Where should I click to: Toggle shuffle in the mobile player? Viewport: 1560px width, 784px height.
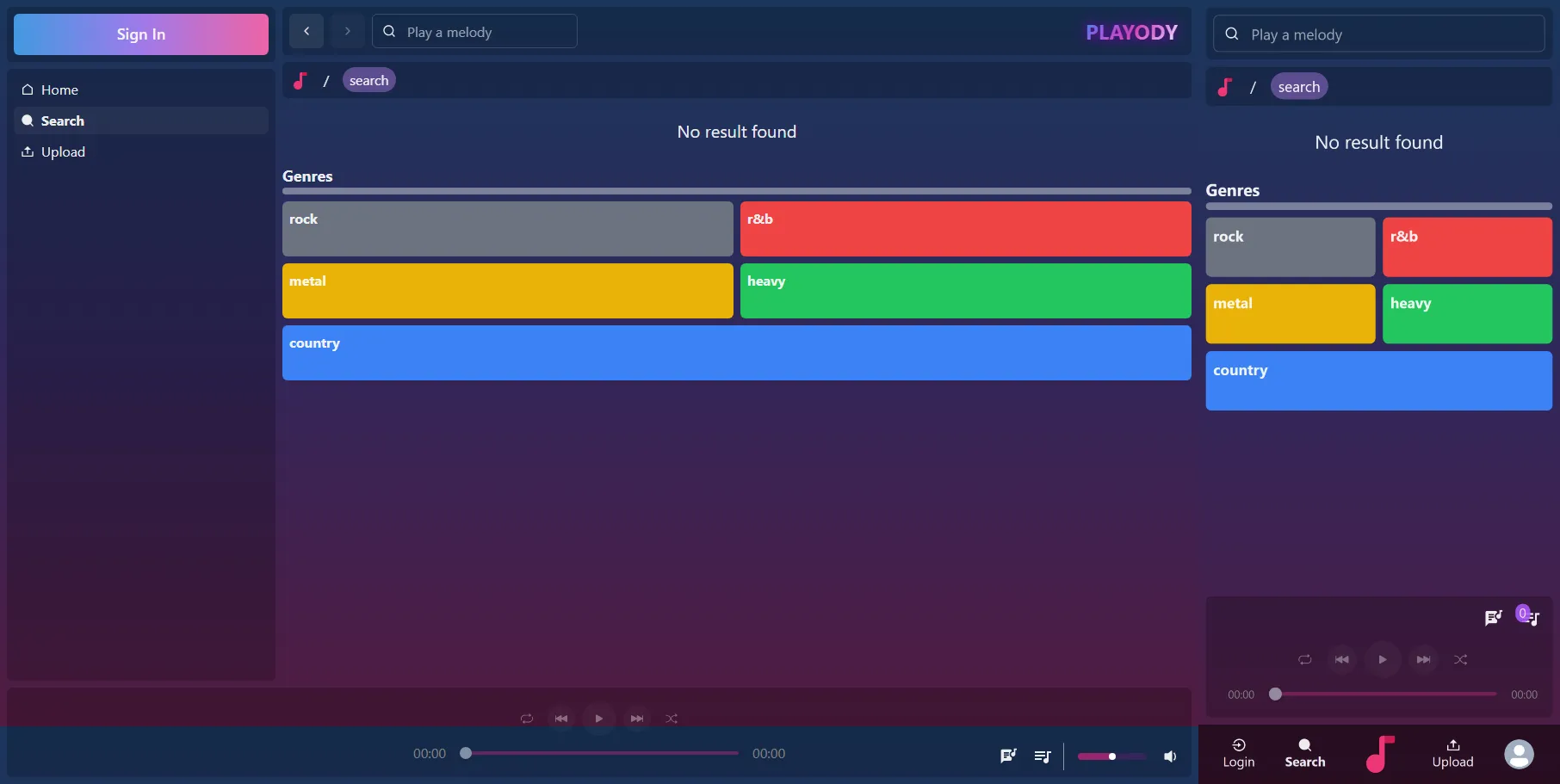[x=1461, y=659]
